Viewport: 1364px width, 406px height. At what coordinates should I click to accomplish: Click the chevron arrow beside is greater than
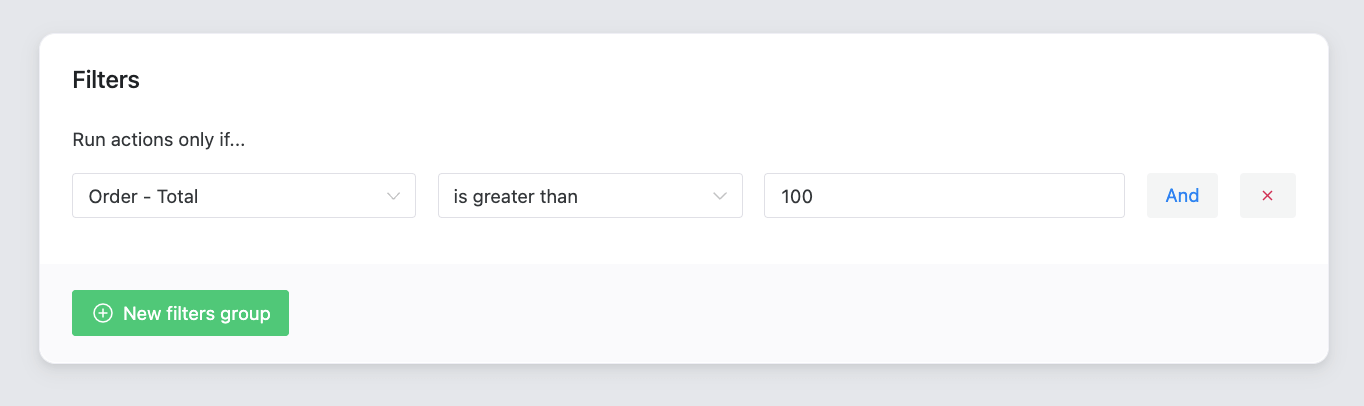pyautogui.click(x=720, y=197)
